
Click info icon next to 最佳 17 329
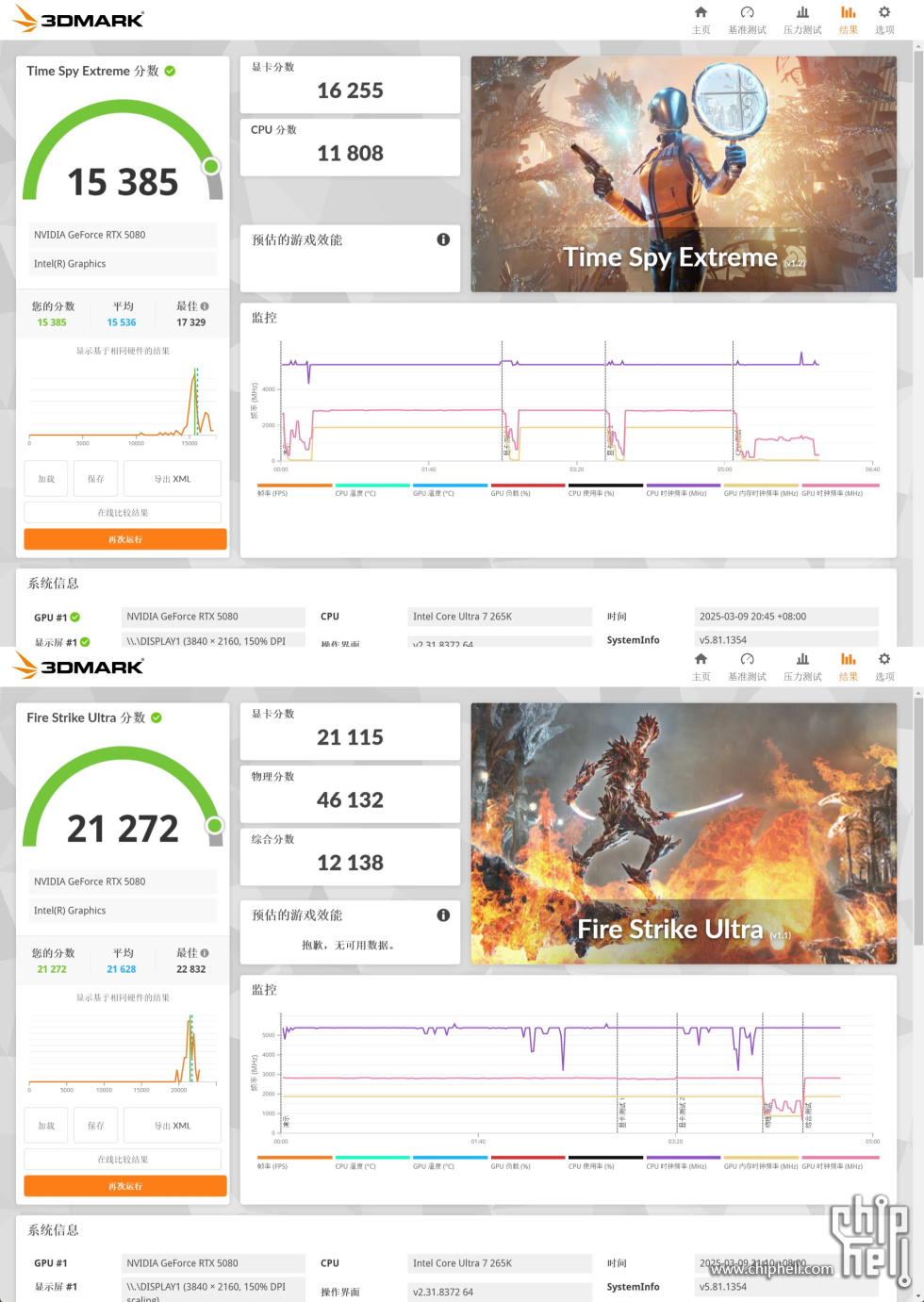pos(205,306)
